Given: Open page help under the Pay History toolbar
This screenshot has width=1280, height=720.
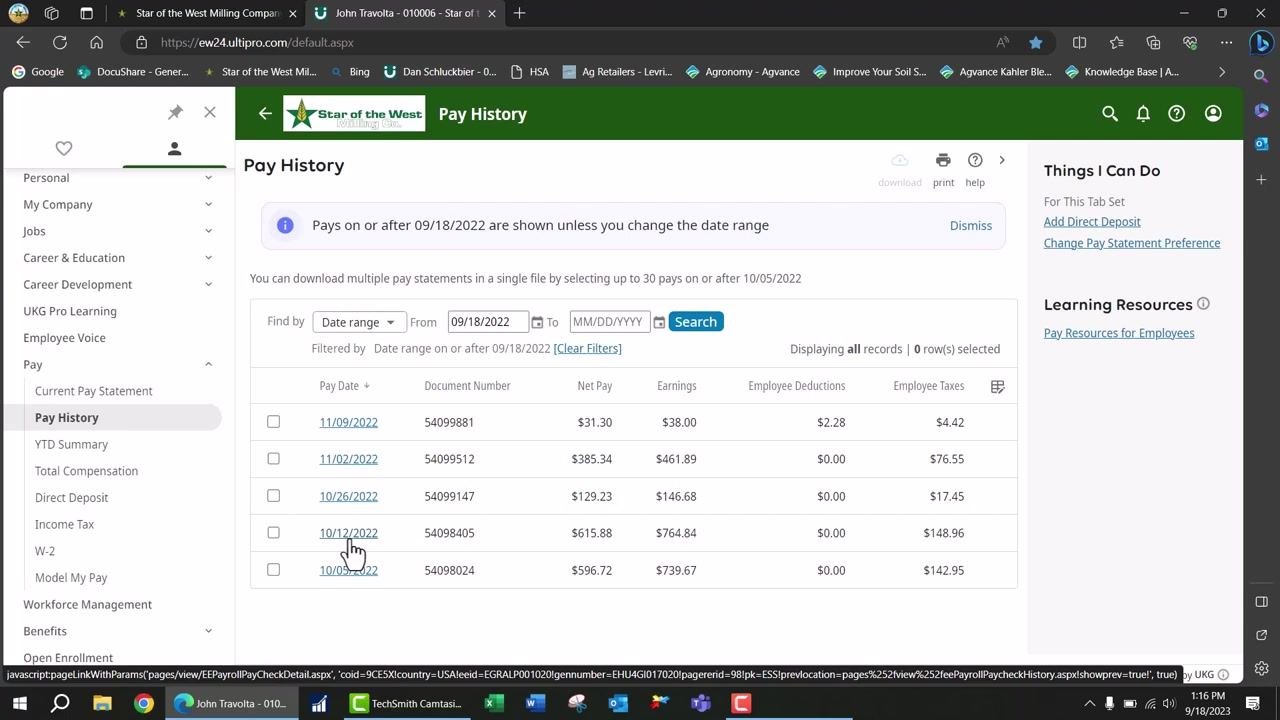Looking at the screenshot, I should point(975,169).
